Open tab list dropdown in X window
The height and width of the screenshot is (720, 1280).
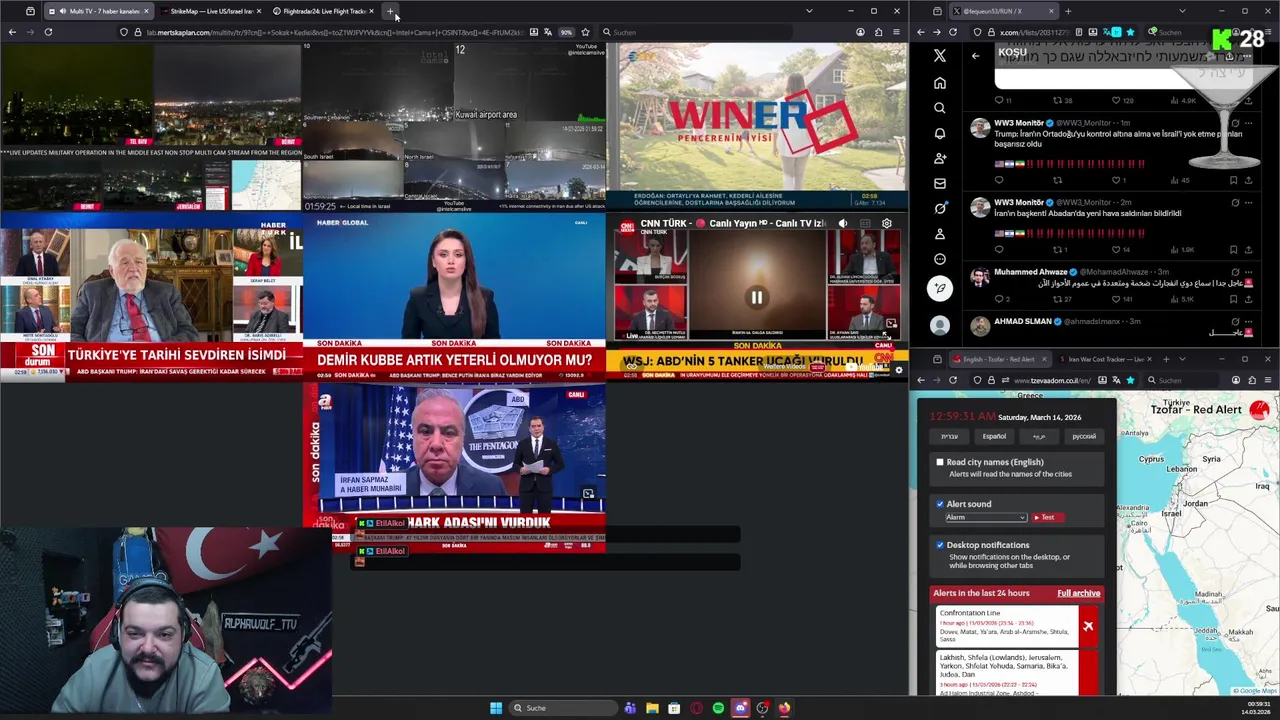click(1182, 11)
